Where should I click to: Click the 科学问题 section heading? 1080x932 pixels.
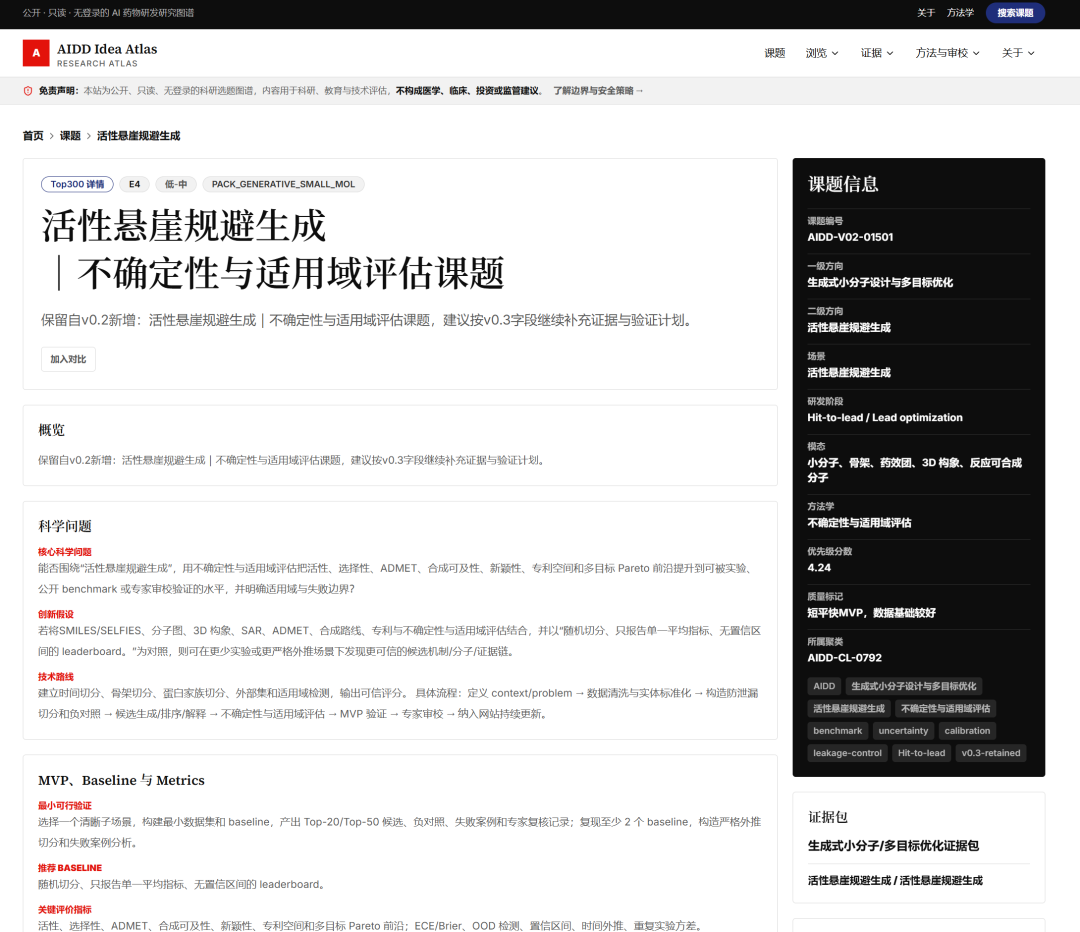tap(65, 526)
